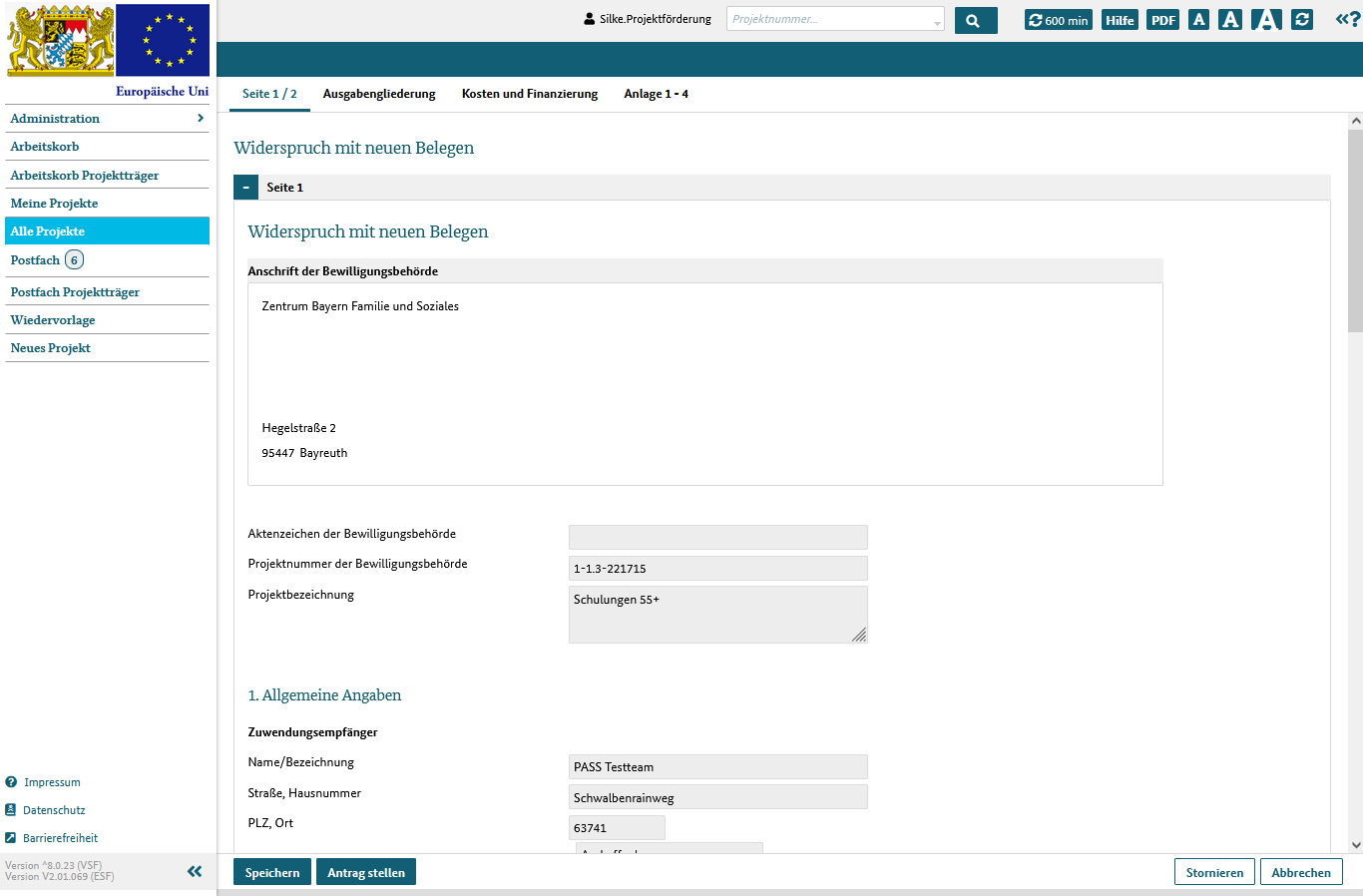This screenshot has width=1363, height=896.
Task: Click the Aktenzeichen der Bewilligungsbehörde field
Action: point(718,537)
